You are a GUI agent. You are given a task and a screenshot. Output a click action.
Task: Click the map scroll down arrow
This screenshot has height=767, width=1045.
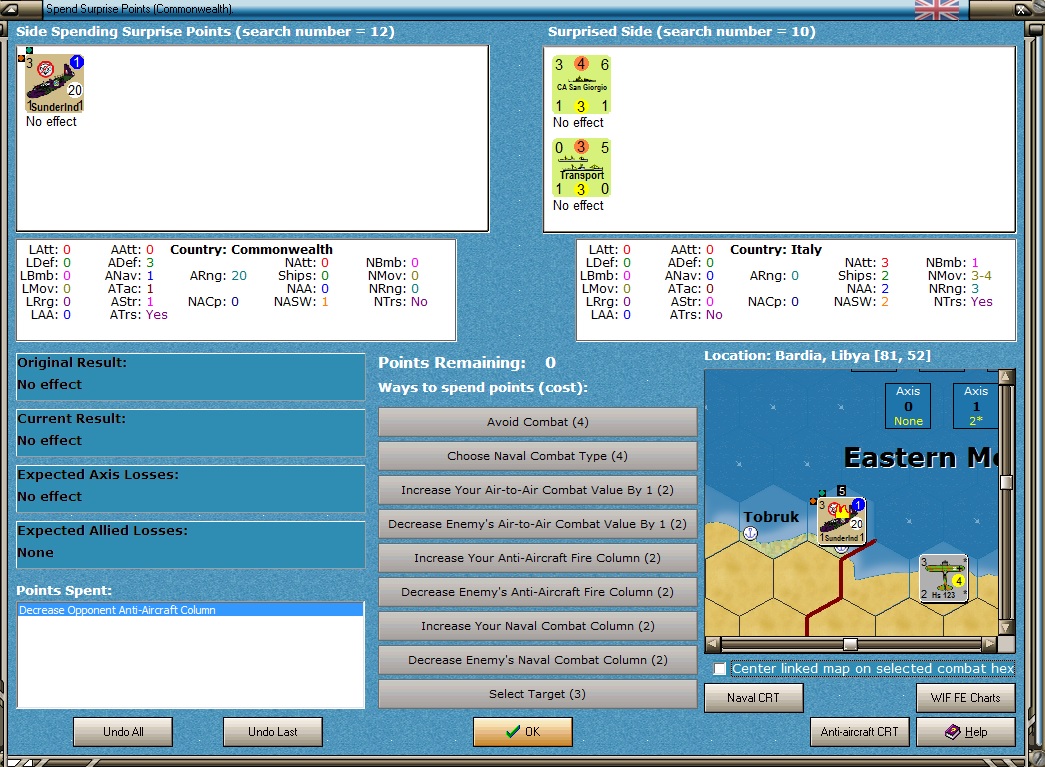pyautogui.click(x=1006, y=627)
